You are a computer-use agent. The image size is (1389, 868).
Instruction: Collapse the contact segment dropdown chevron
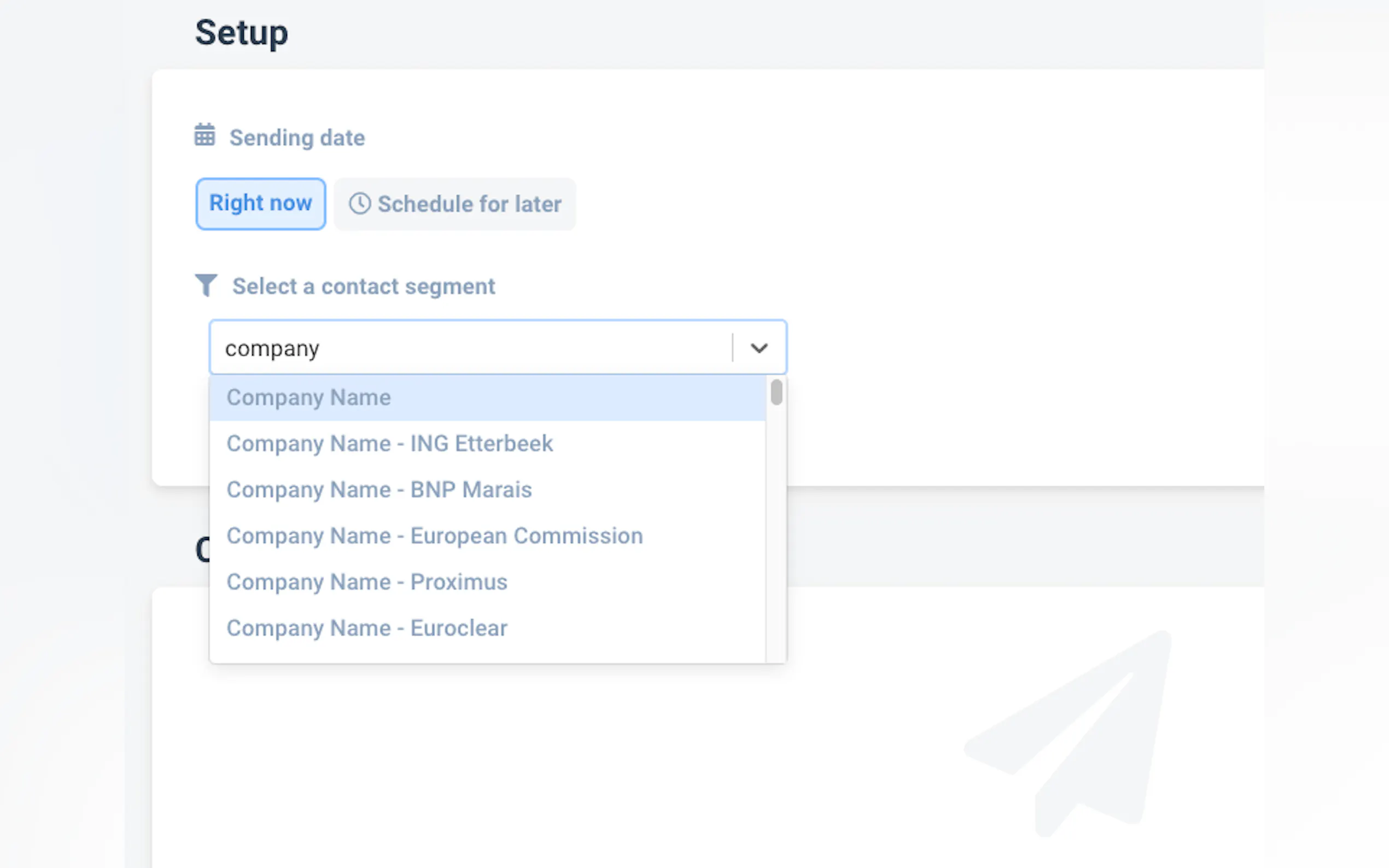758,348
